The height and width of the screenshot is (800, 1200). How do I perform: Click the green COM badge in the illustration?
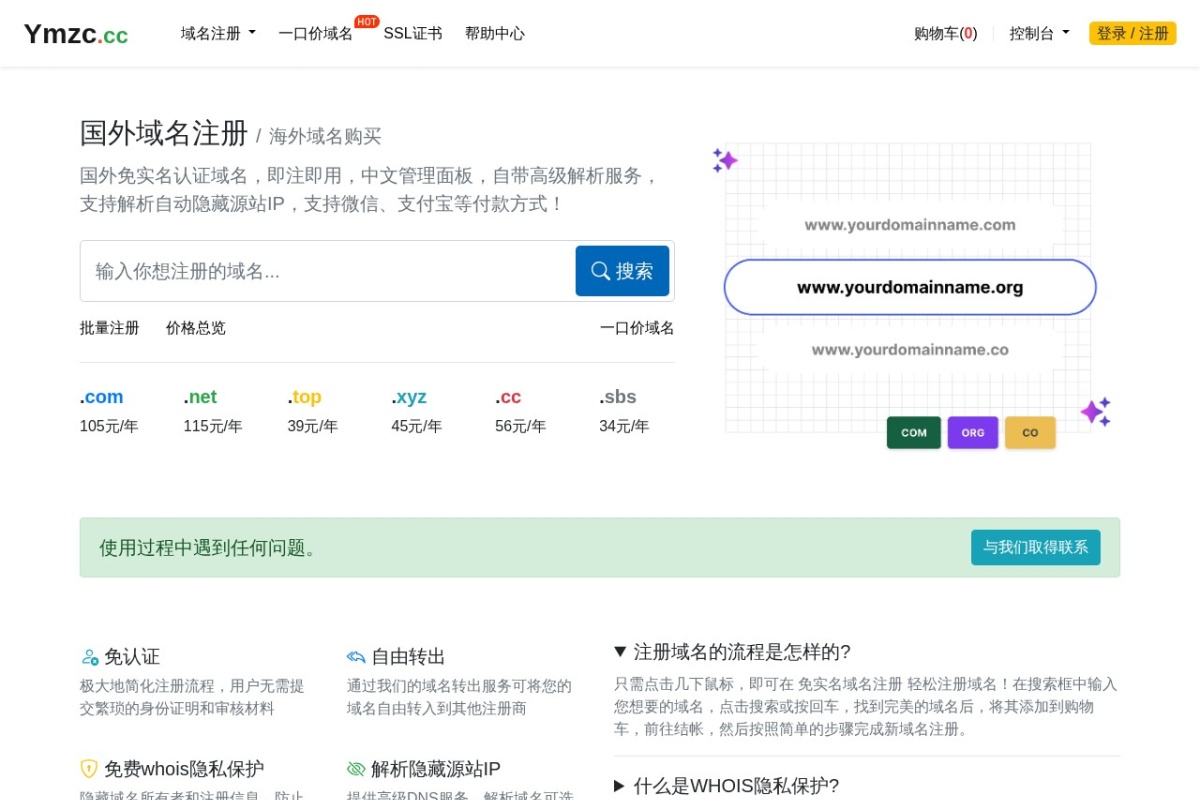pyautogui.click(x=913, y=432)
